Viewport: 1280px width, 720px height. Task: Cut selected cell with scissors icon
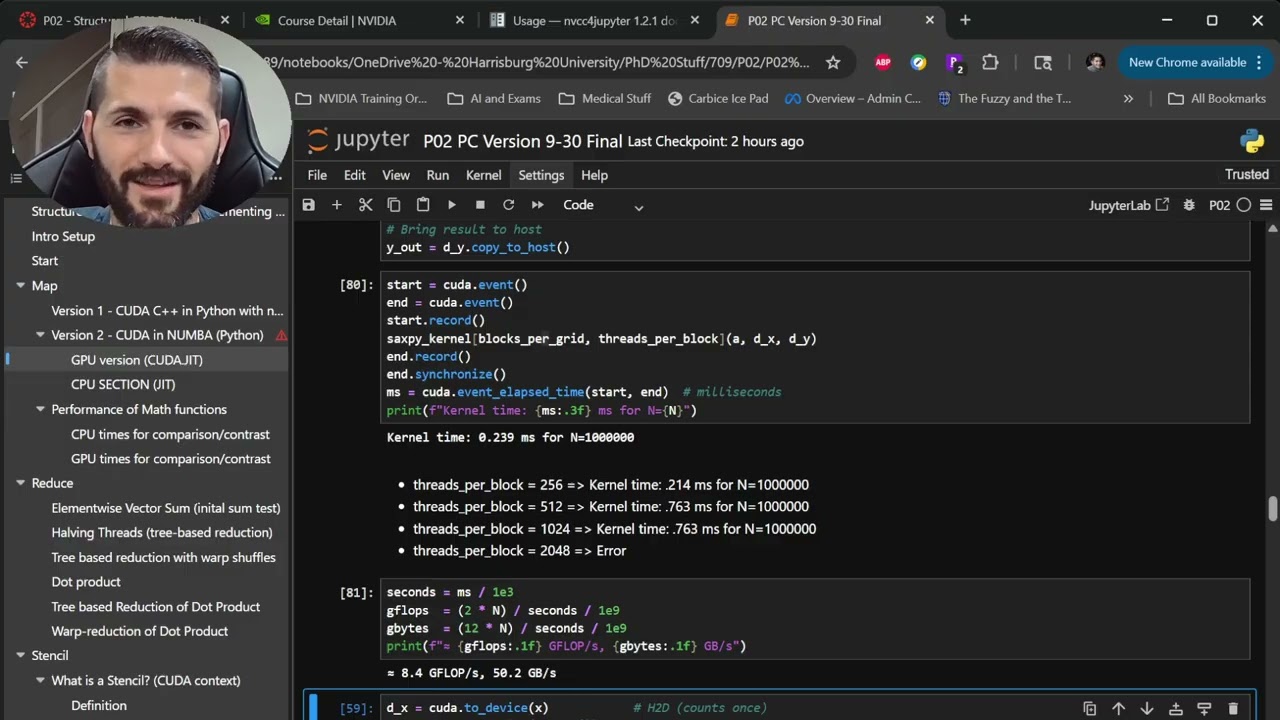coord(365,205)
